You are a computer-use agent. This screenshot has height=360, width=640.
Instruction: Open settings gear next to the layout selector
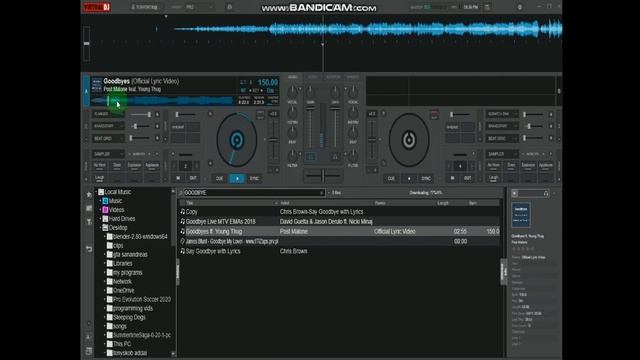pos(229,7)
